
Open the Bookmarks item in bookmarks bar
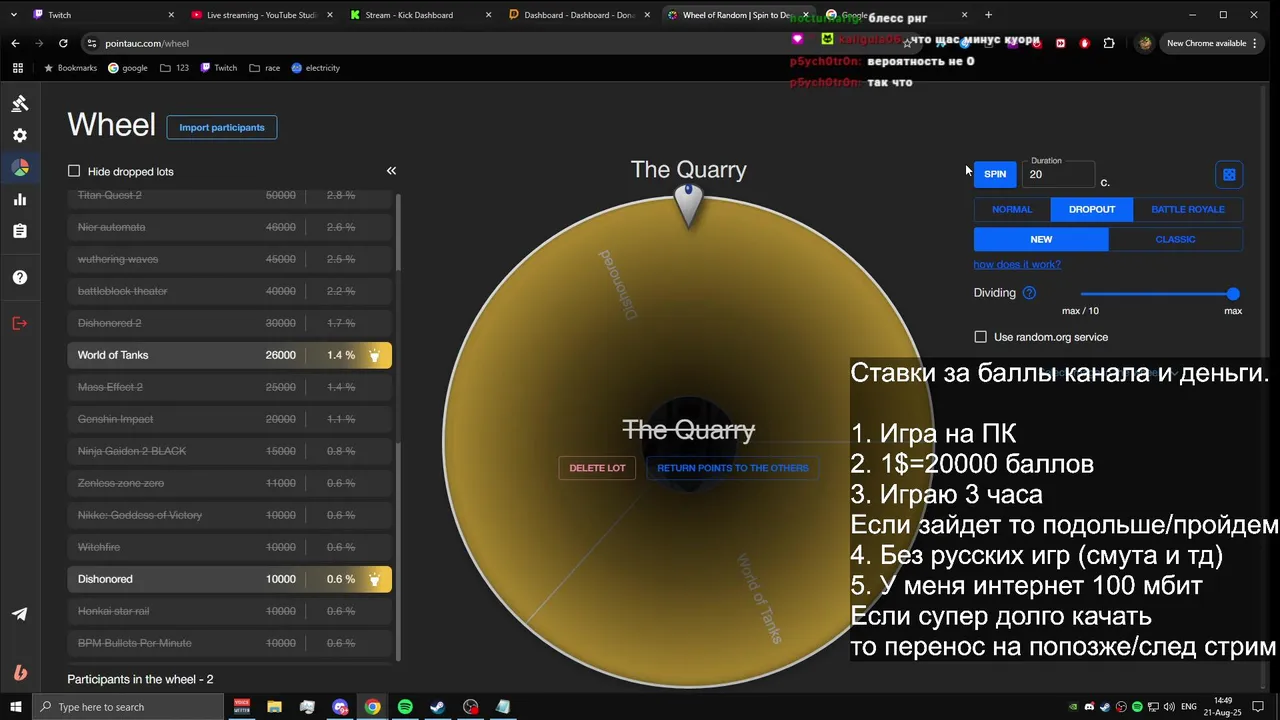[70, 68]
